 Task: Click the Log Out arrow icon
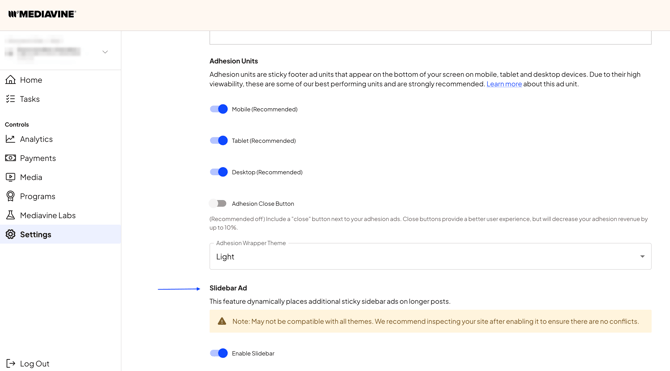(10, 363)
